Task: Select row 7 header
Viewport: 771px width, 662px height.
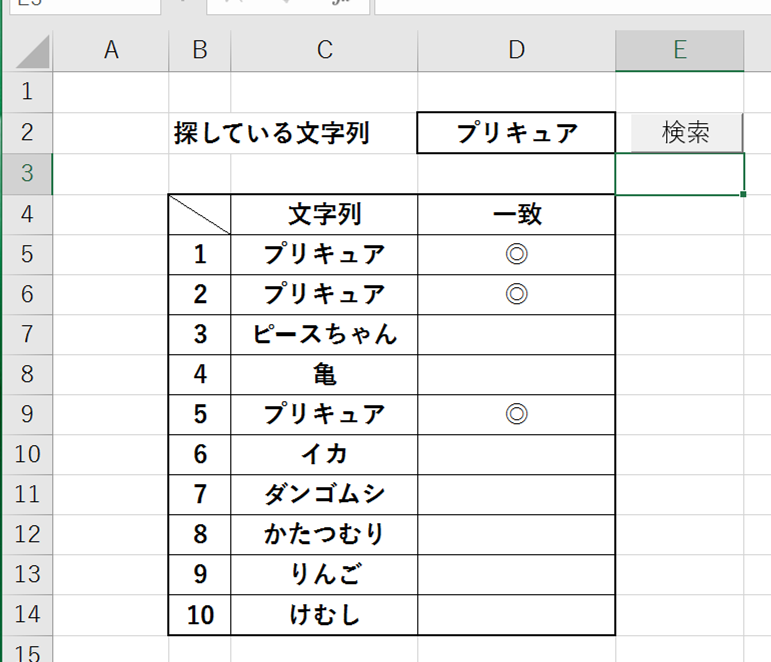Action: [26, 334]
